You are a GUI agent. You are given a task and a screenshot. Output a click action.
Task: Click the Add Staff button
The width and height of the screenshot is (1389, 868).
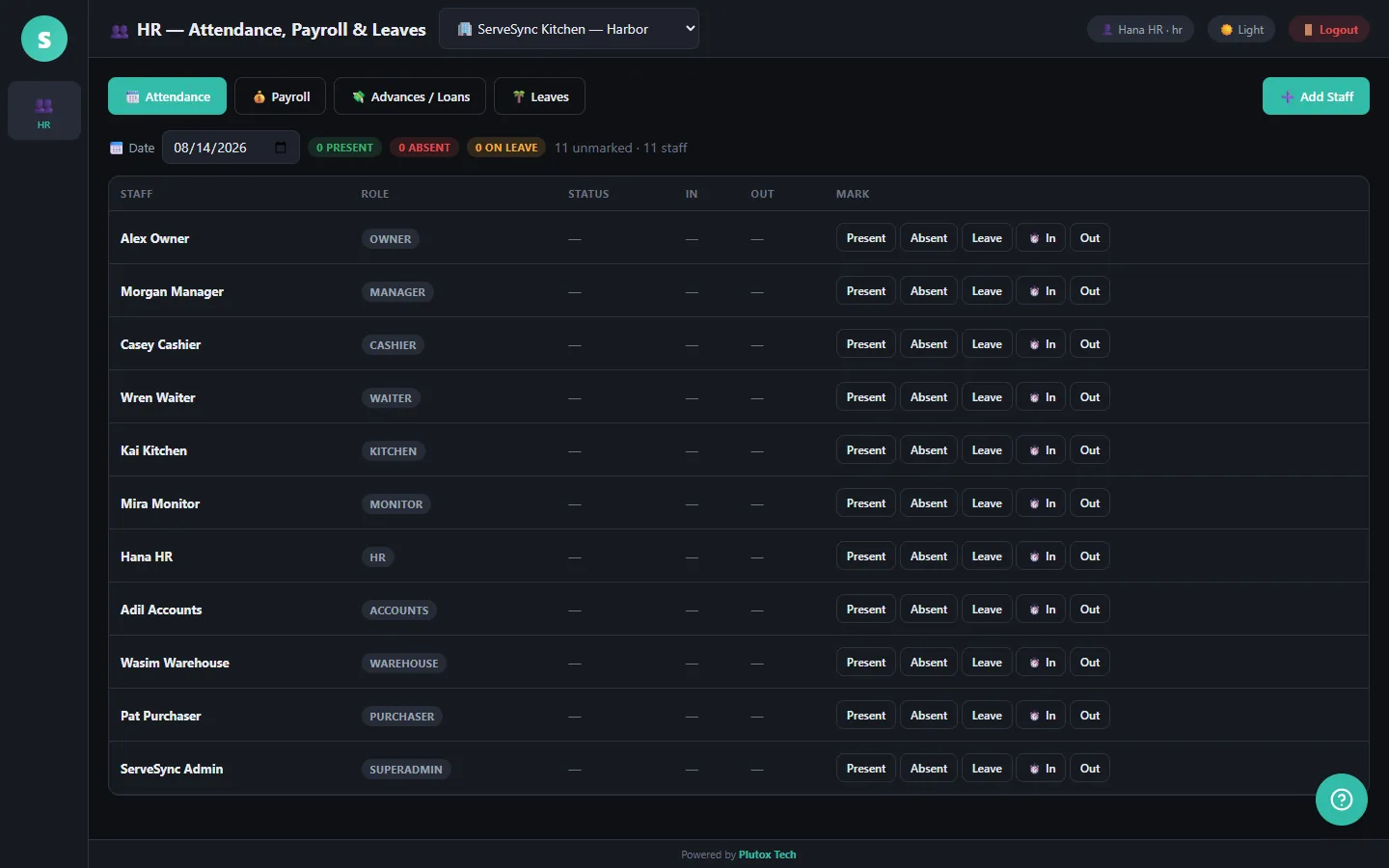1316,96
